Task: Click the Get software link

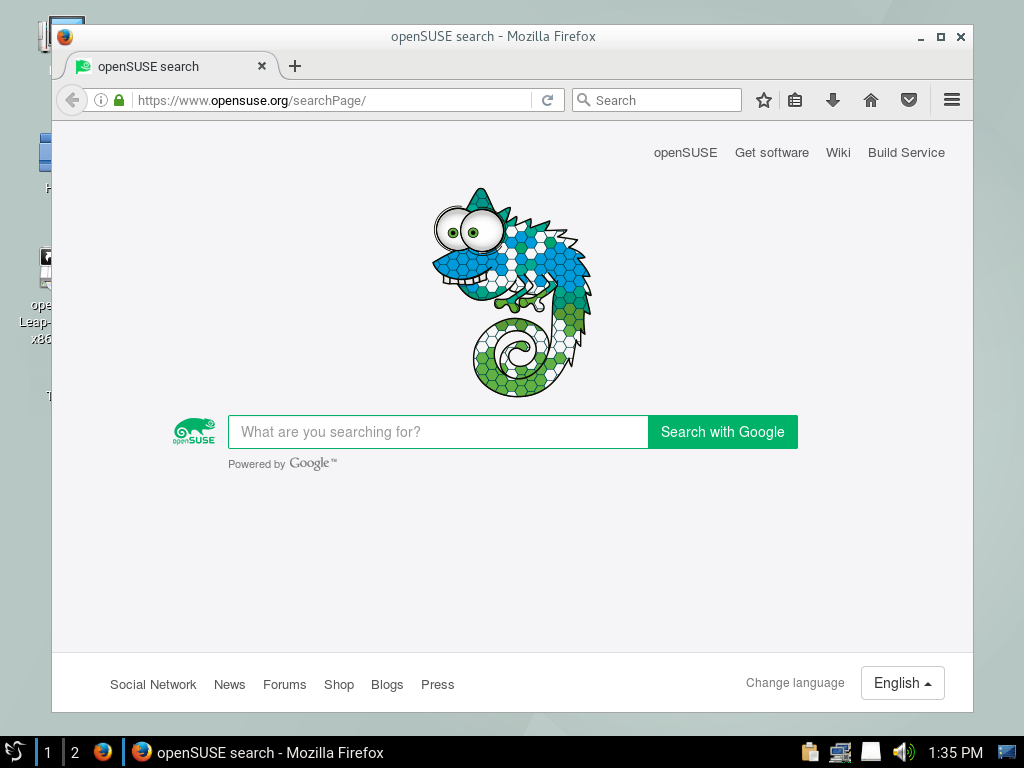Action: point(771,153)
